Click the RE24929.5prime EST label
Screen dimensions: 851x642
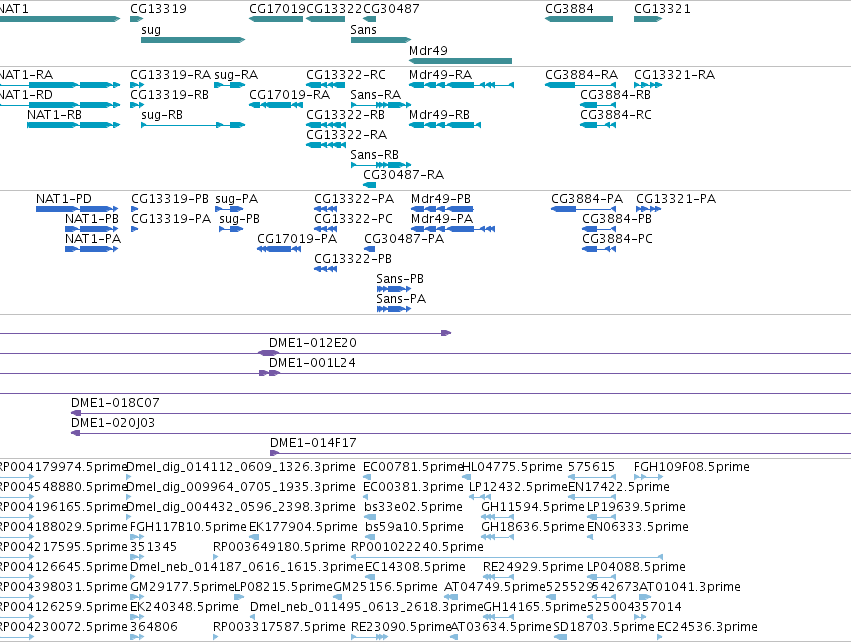pyautogui.click(x=533, y=567)
